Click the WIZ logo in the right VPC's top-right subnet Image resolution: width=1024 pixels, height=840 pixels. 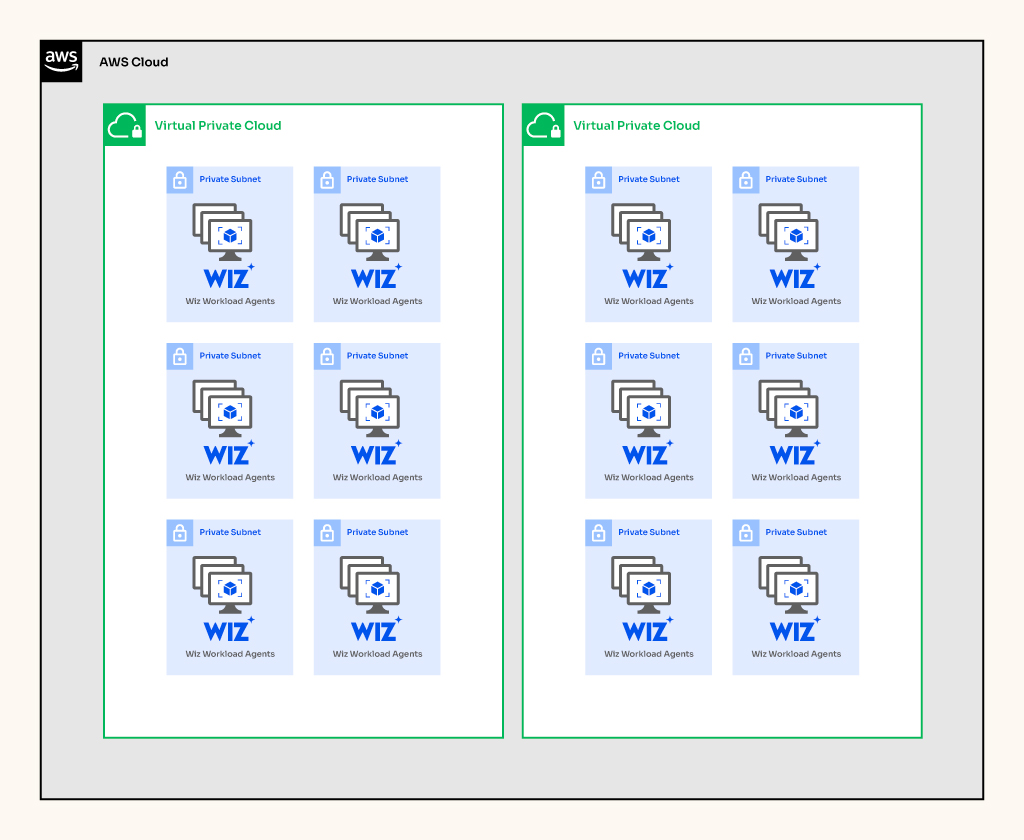click(795, 276)
